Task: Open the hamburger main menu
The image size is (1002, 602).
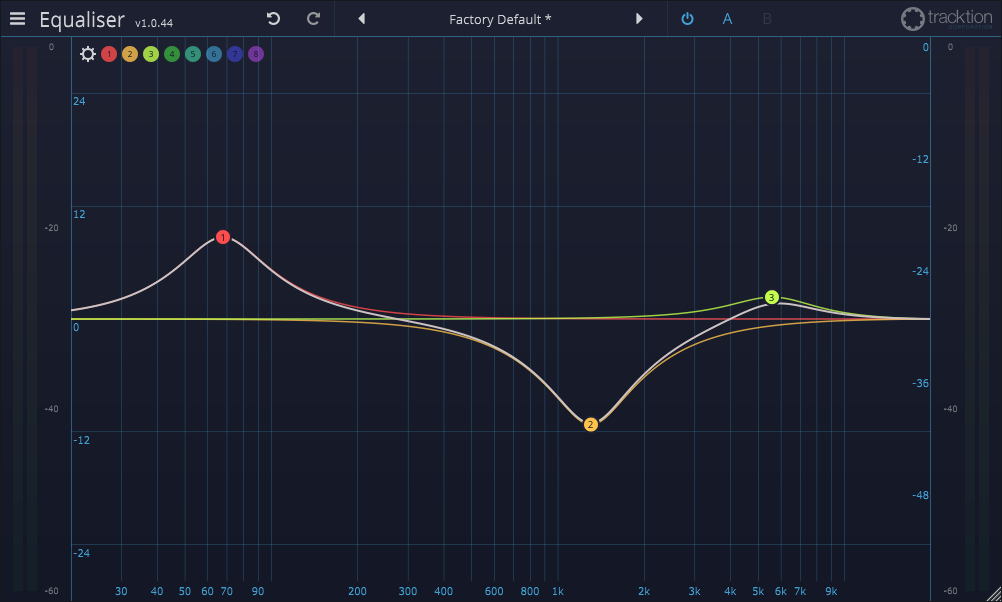Action: [x=18, y=19]
